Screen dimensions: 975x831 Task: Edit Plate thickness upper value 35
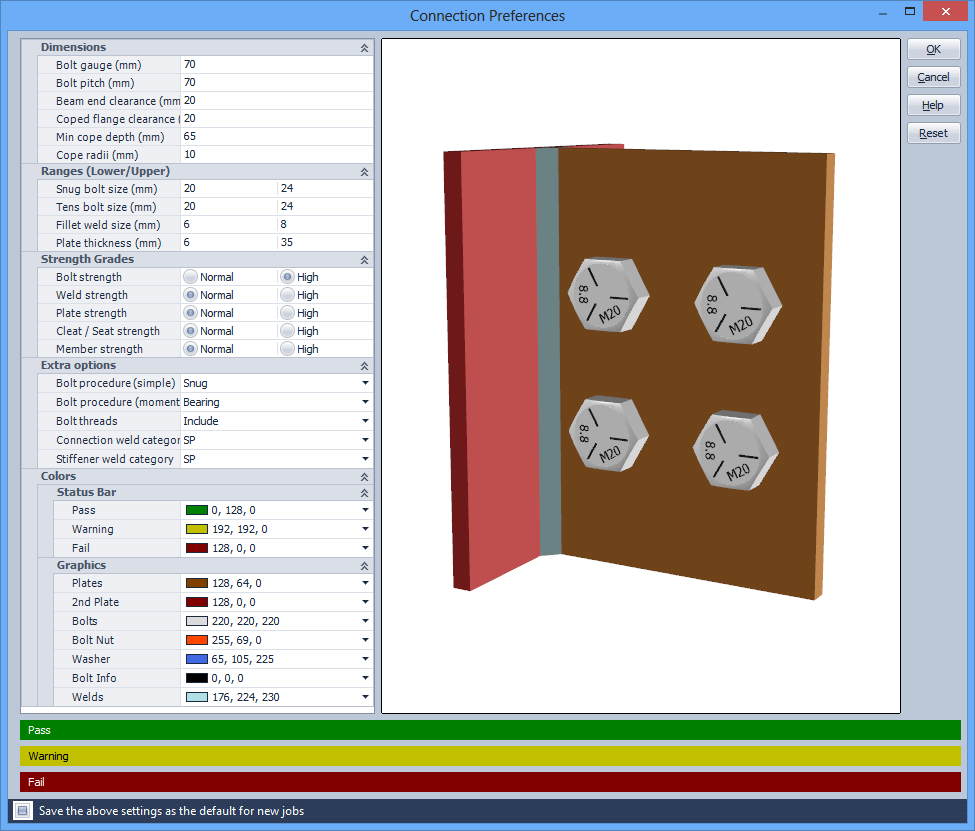pos(325,242)
